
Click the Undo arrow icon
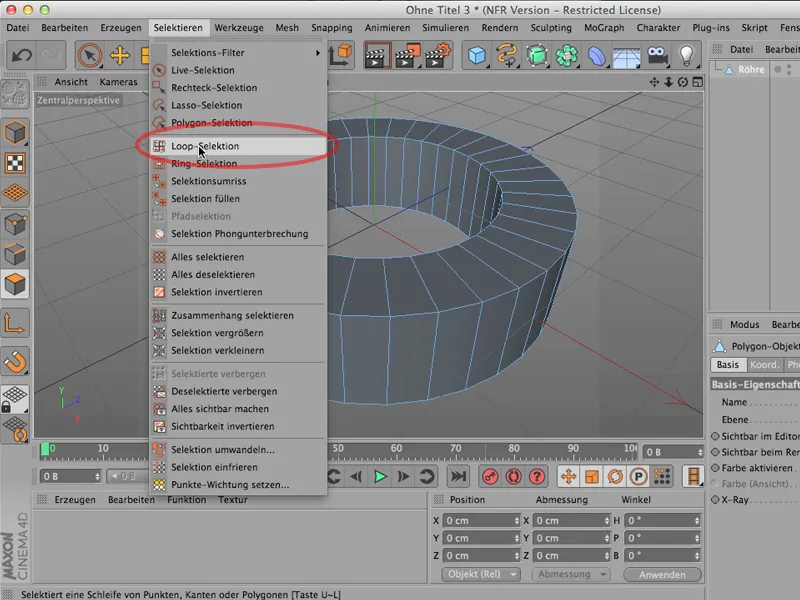point(19,55)
